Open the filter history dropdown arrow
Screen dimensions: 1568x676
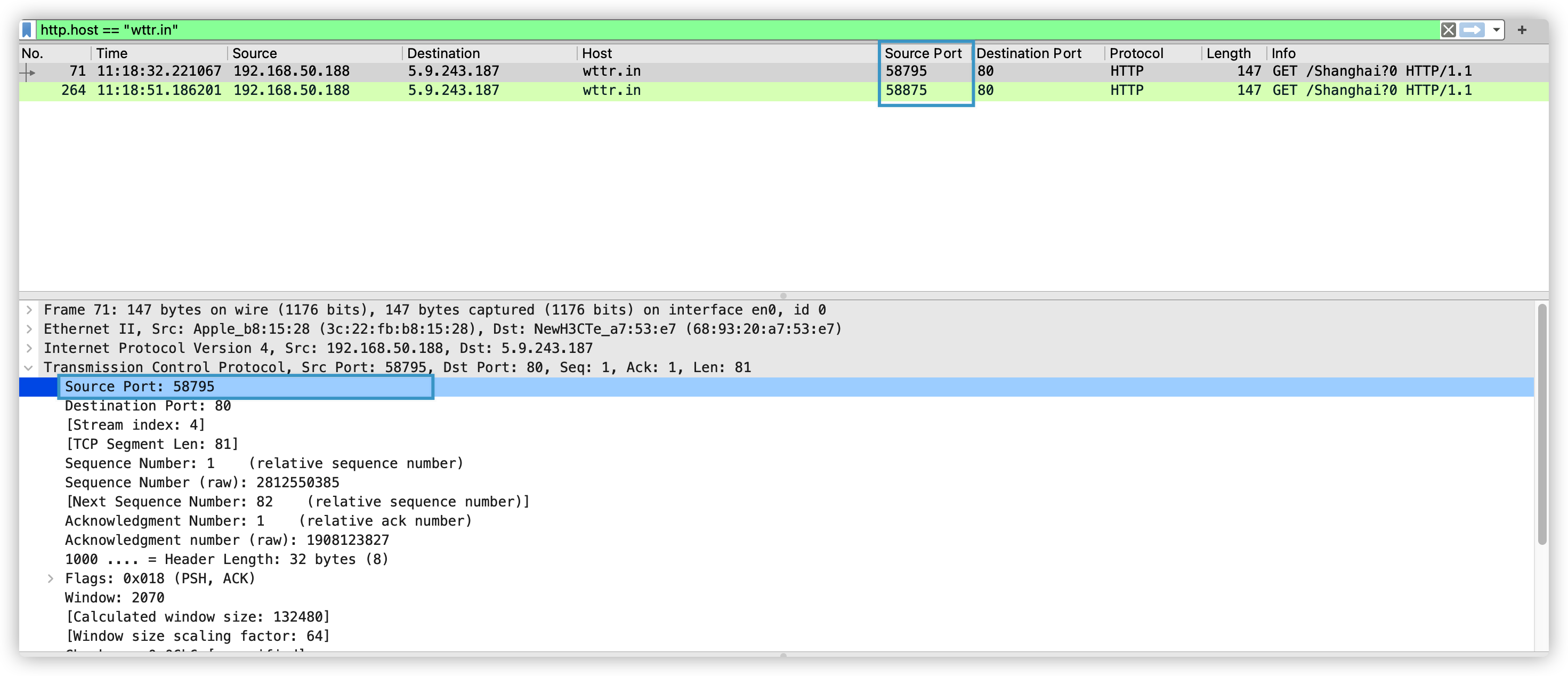pos(1496,30)
